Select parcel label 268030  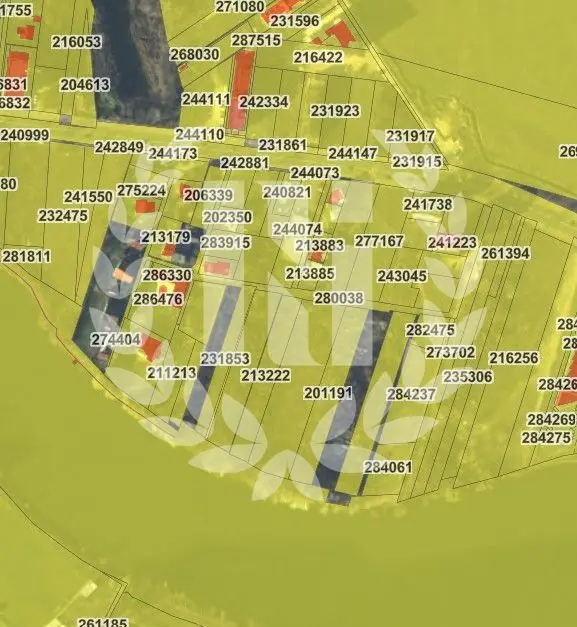click(x=195, y=54)
